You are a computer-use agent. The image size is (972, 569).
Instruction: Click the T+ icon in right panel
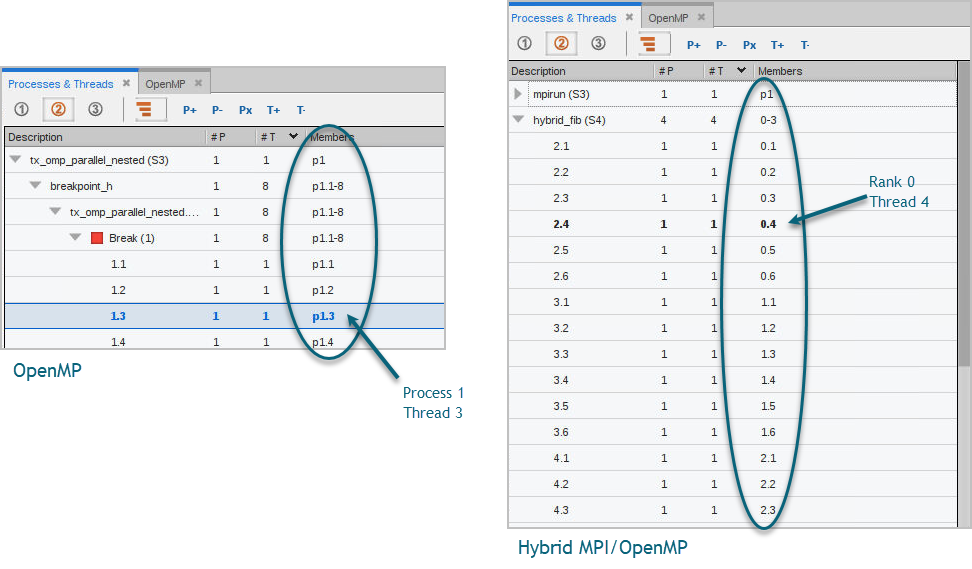point(777,45)
